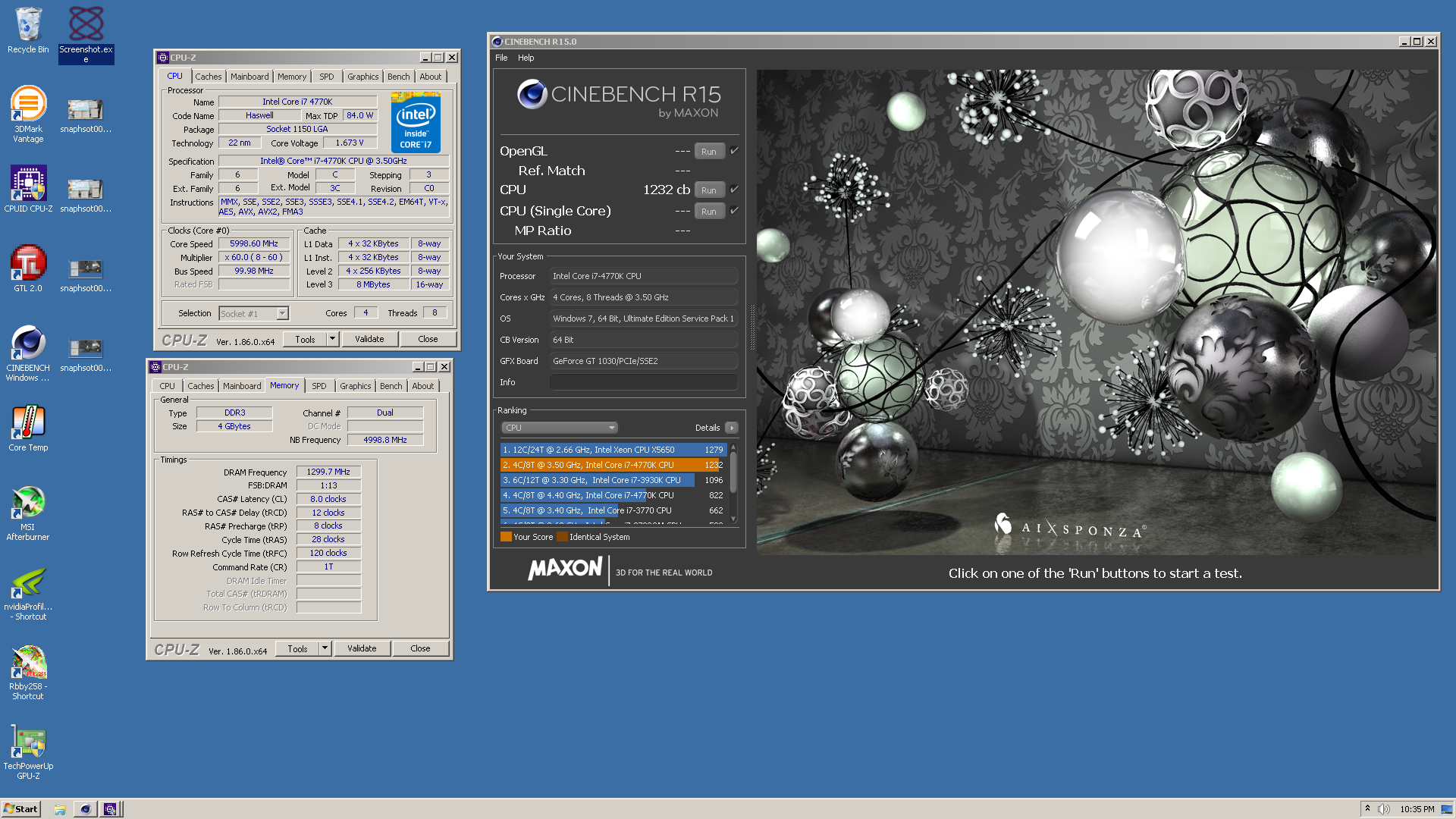Toggle the OpenGL test checkmark
This screenshot has height=819, width=1456.
pos(734,151)
